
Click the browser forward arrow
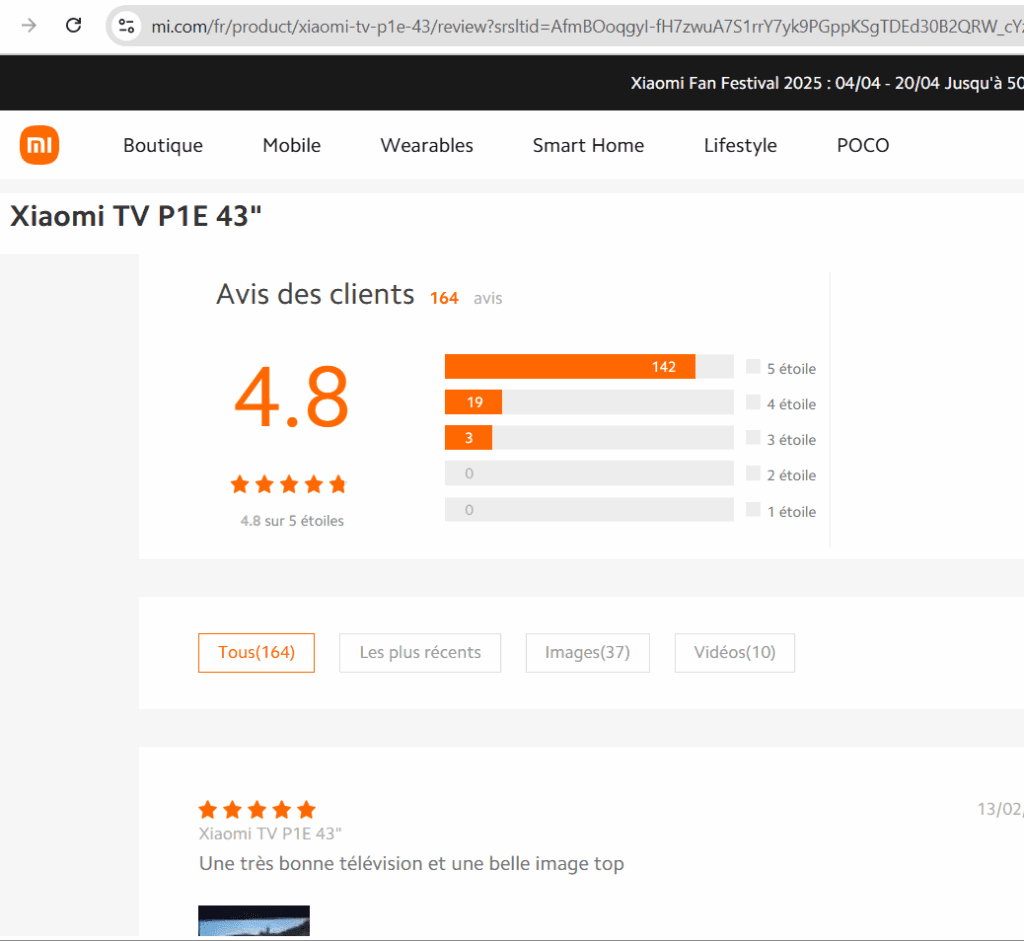pos(29,25)
